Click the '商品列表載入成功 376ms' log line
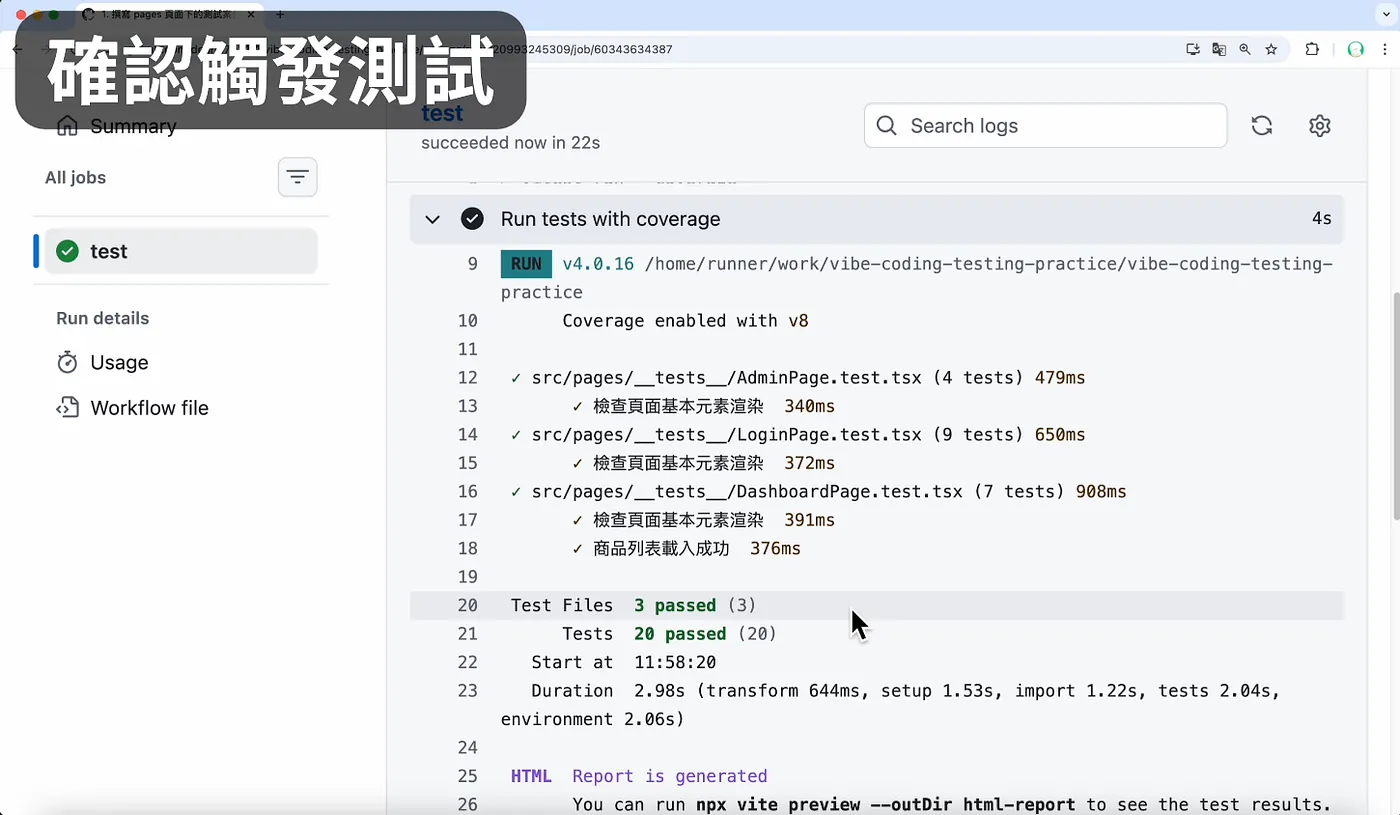The image size is (1400, 815). pyautogui.click(x=686, y=548)
